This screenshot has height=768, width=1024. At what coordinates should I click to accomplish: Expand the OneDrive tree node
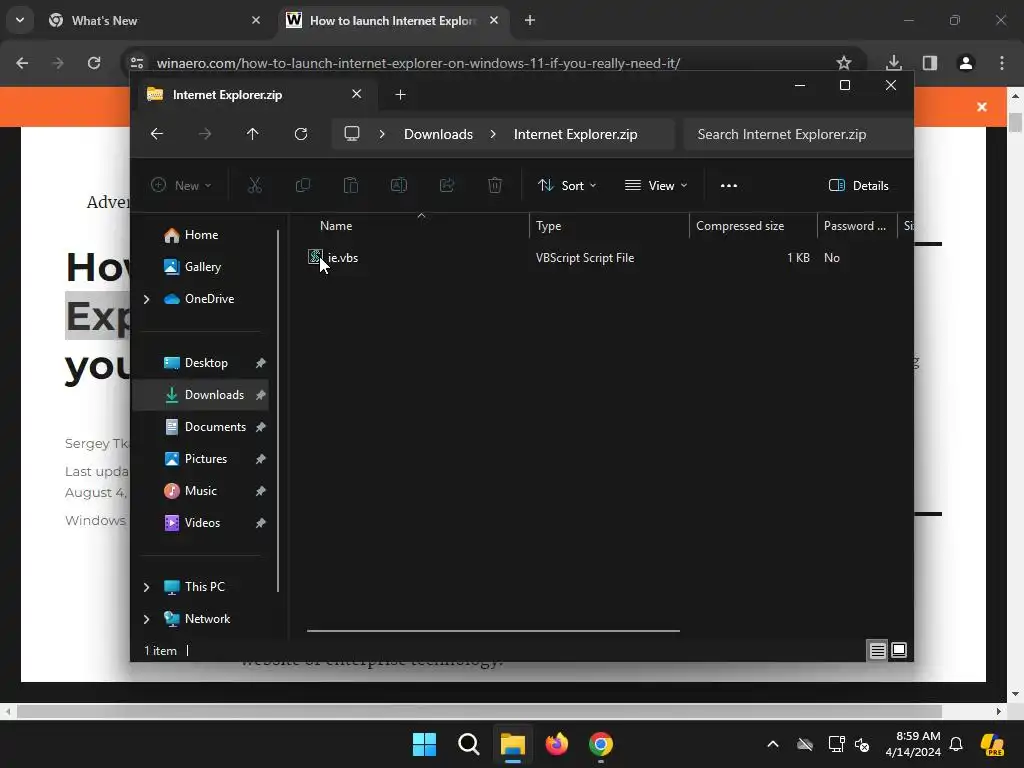click(x=146, y=298)
